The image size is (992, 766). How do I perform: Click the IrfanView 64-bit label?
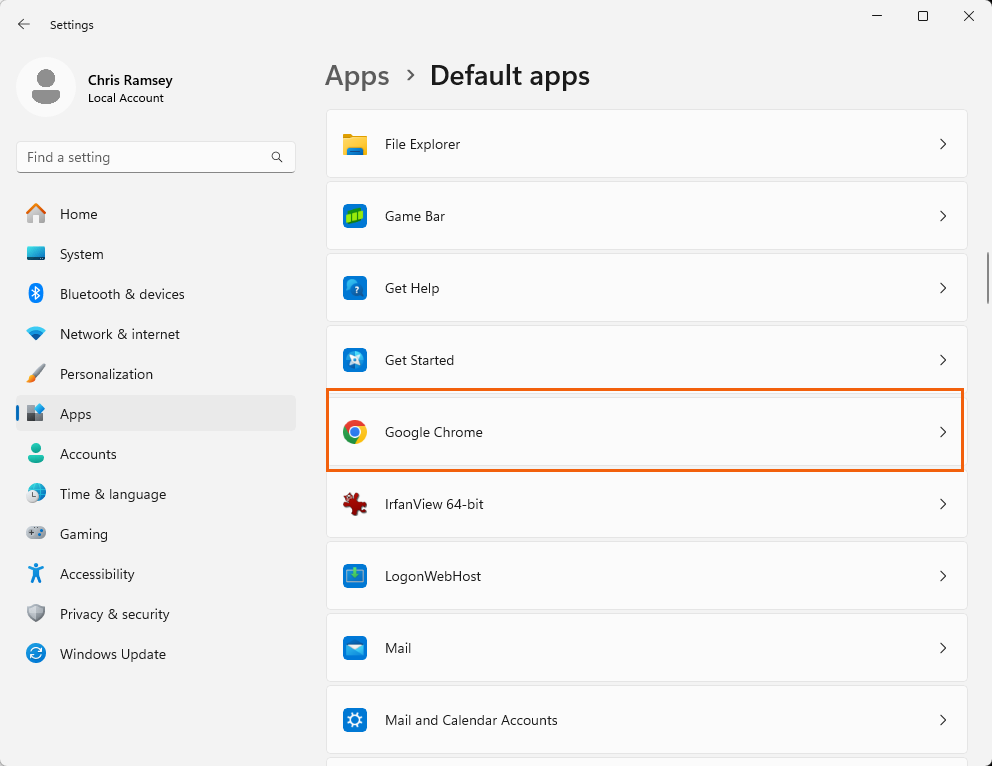click(434, 504)
